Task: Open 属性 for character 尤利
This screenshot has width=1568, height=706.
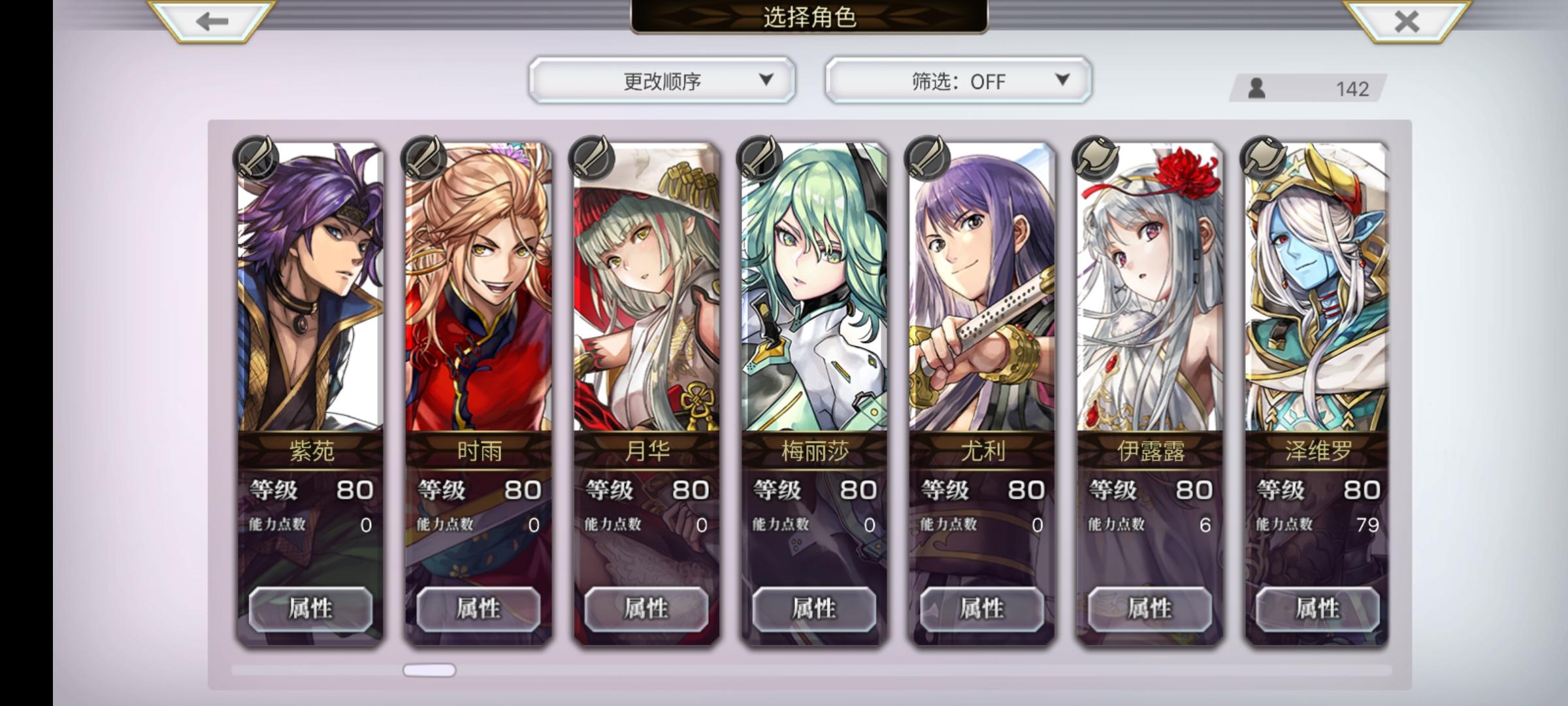Action: coord(982,609)
